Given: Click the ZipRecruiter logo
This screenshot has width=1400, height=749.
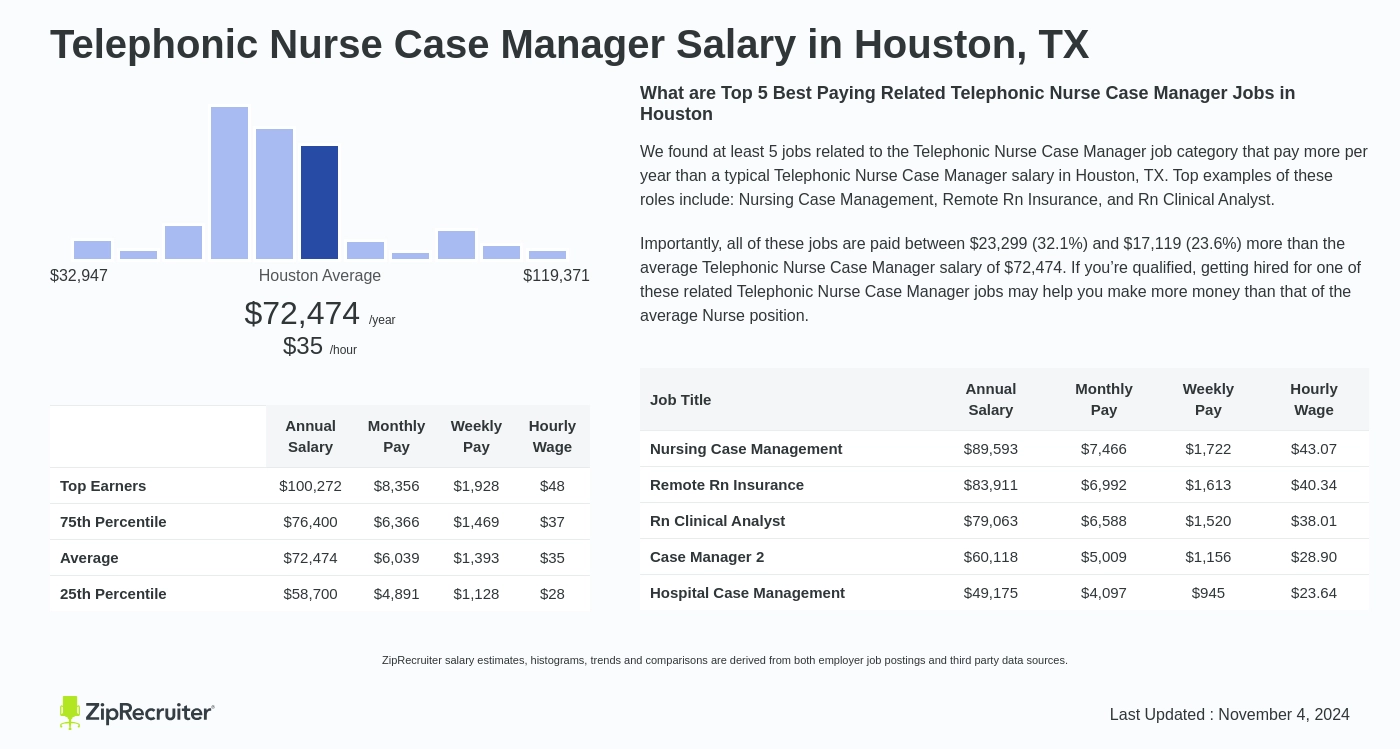Looking at the screenshot, I should [137, 712].
